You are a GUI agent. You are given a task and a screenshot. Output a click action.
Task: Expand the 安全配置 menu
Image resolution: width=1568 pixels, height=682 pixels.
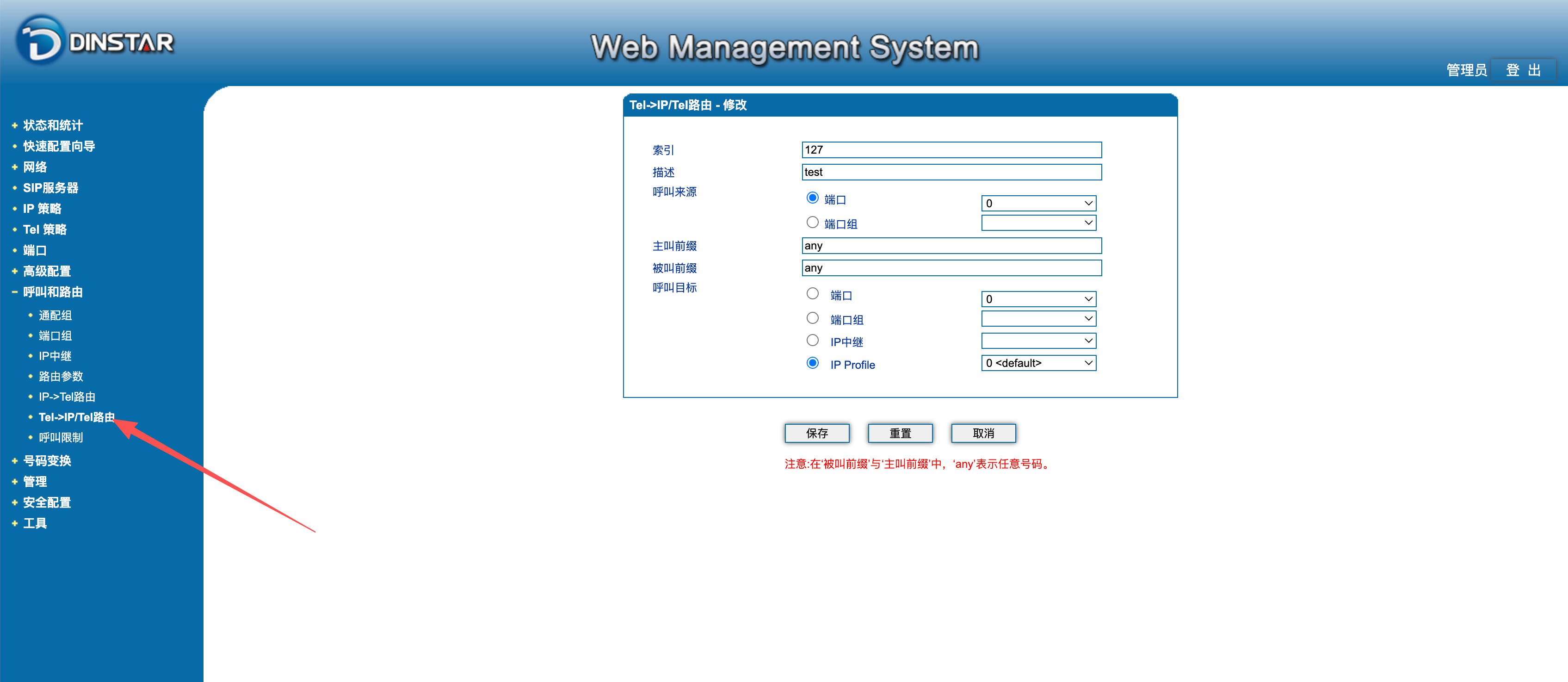coord(47,502)
